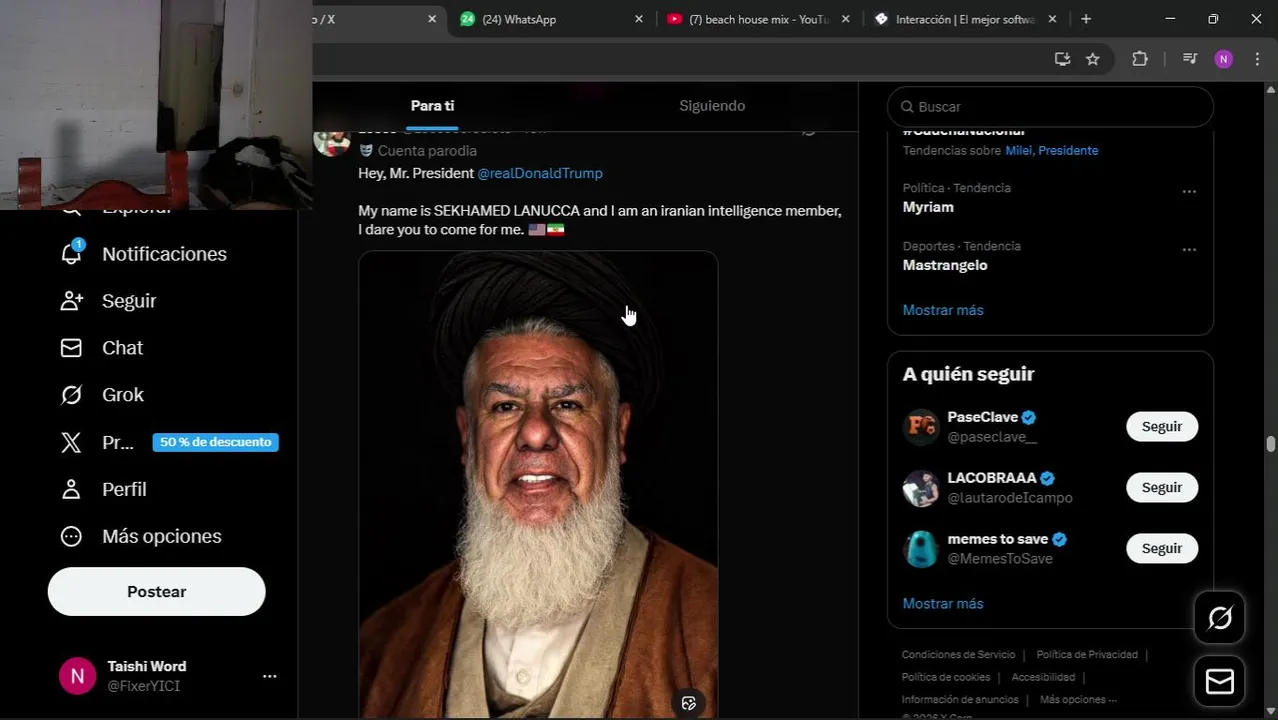Open the Mastrangelo trending topic
Screen dimensions: 1278x720
click(945, 265)
